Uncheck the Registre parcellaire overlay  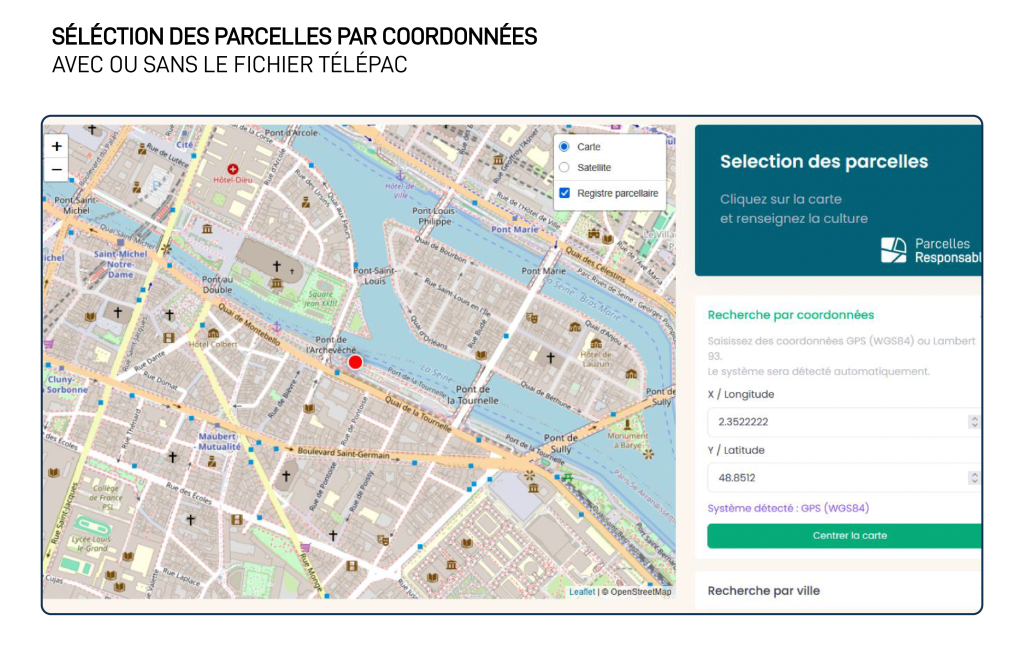tap(564, 193)
